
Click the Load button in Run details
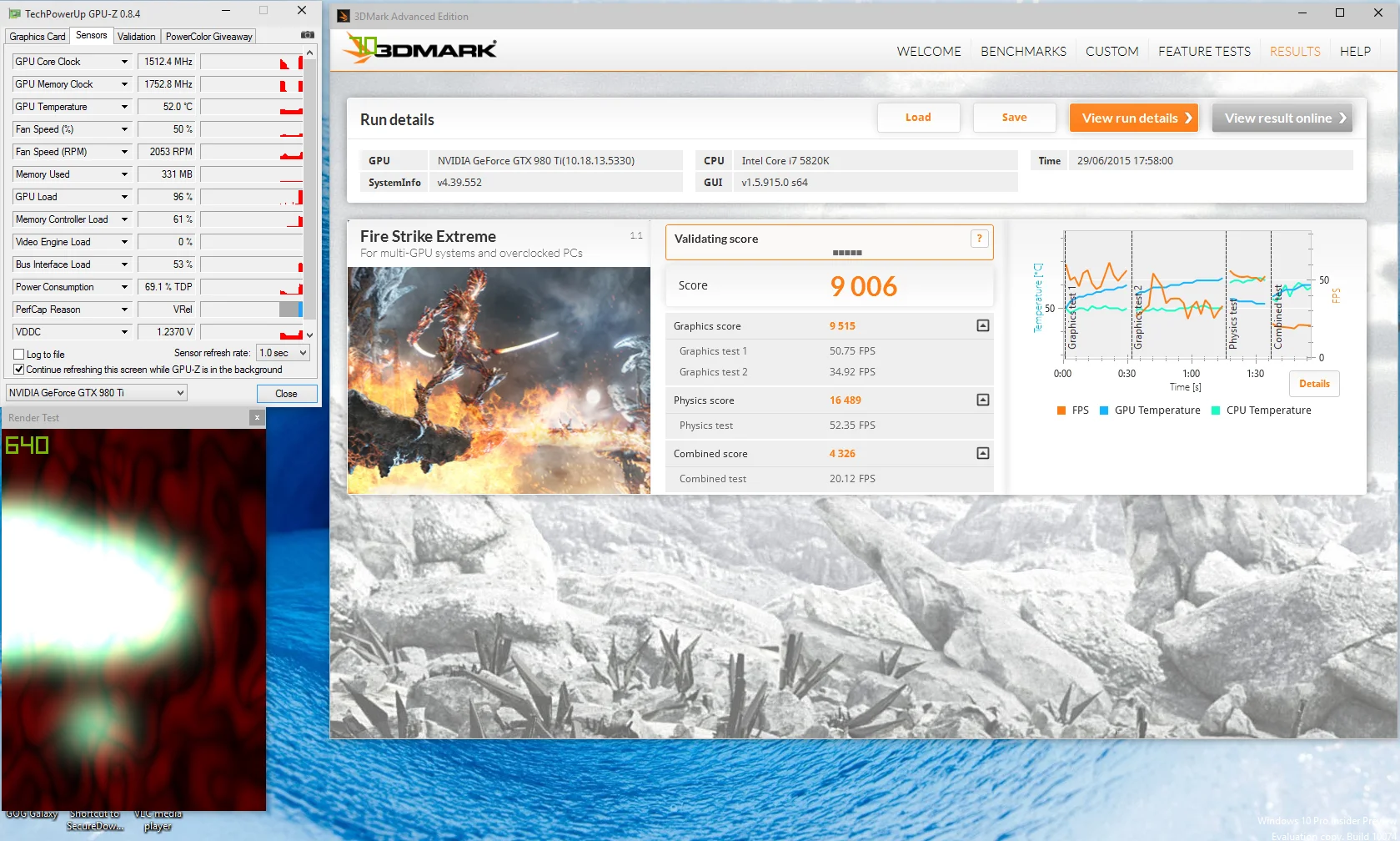click(x=918, y=118)
